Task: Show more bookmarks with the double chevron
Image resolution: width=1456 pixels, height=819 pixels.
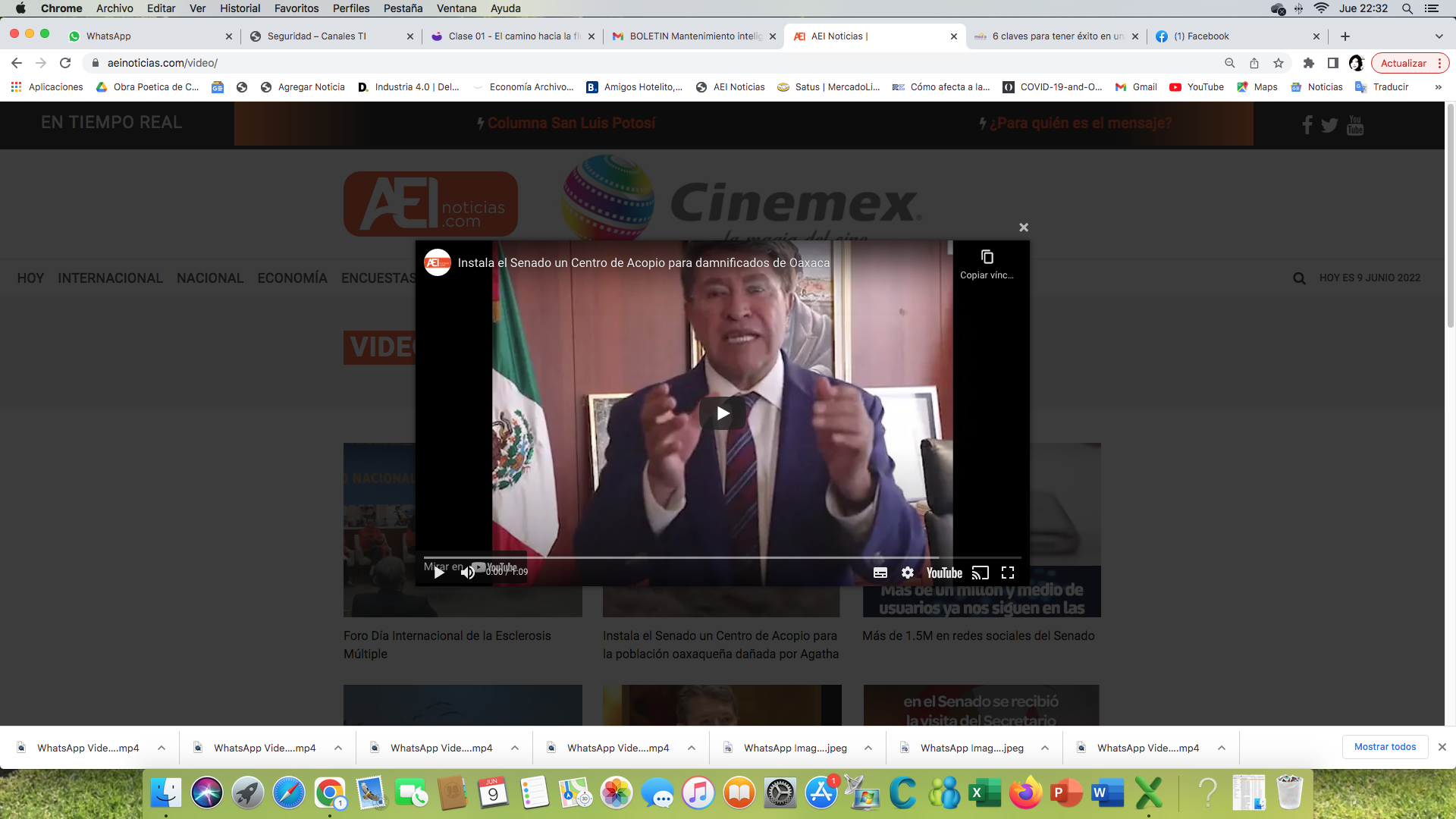Action: (1438, 87)
